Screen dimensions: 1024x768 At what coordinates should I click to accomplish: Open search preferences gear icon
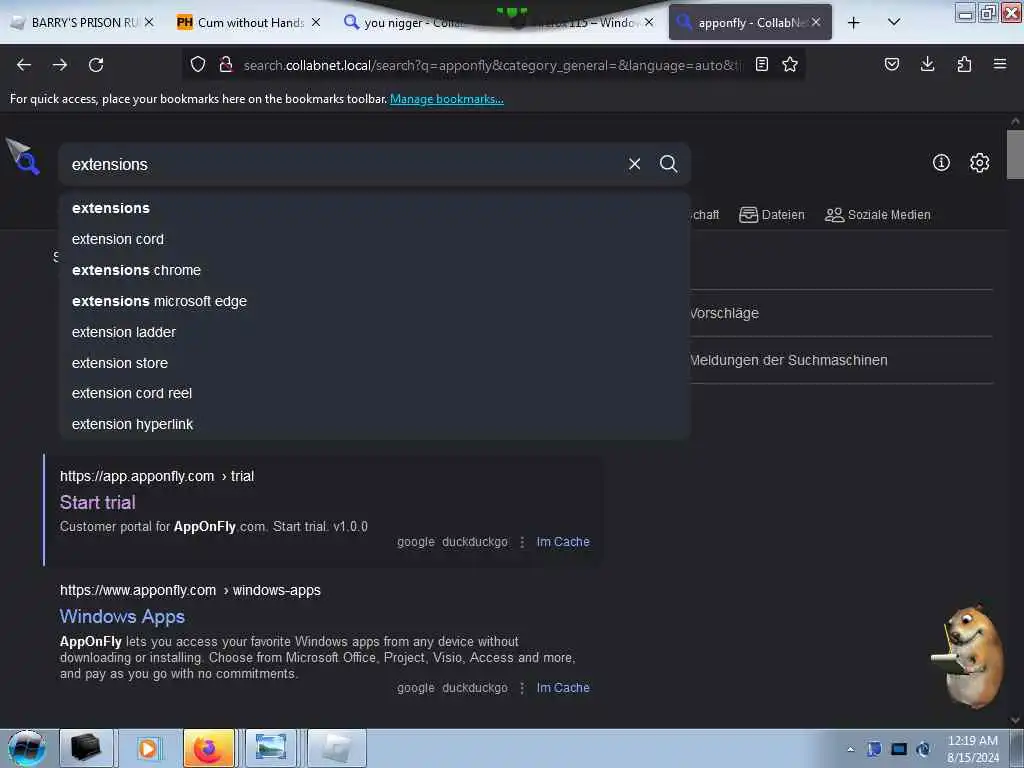(979, 163)
